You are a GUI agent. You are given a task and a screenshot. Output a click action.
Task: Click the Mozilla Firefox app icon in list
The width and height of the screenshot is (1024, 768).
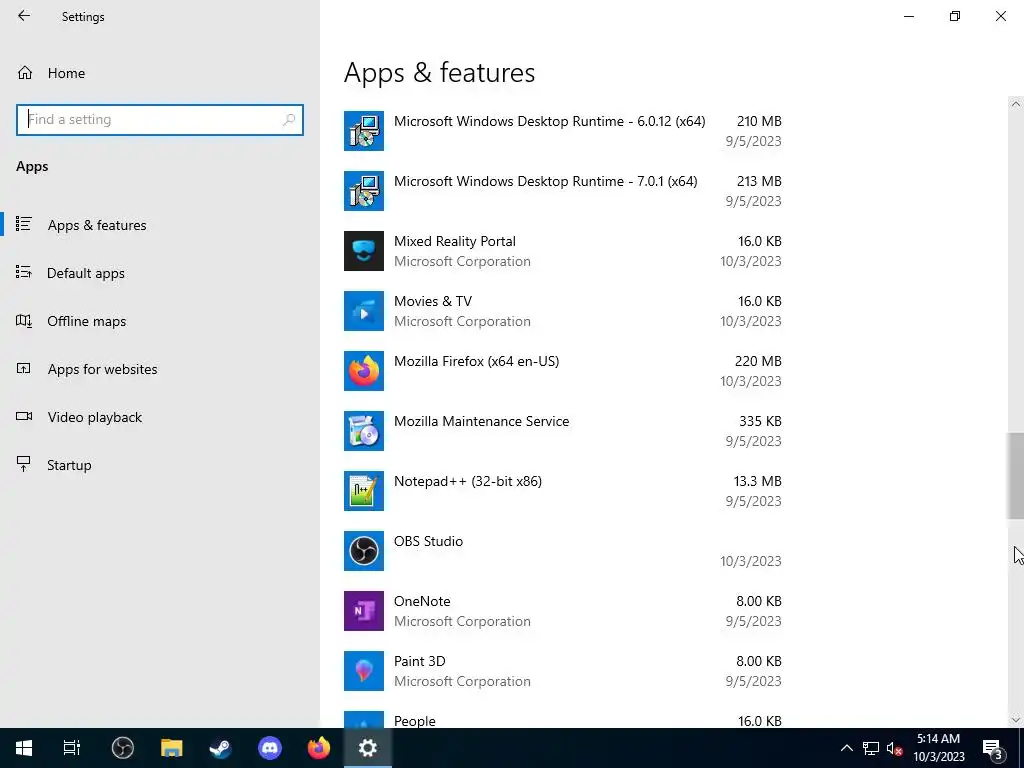pos(364,371)
